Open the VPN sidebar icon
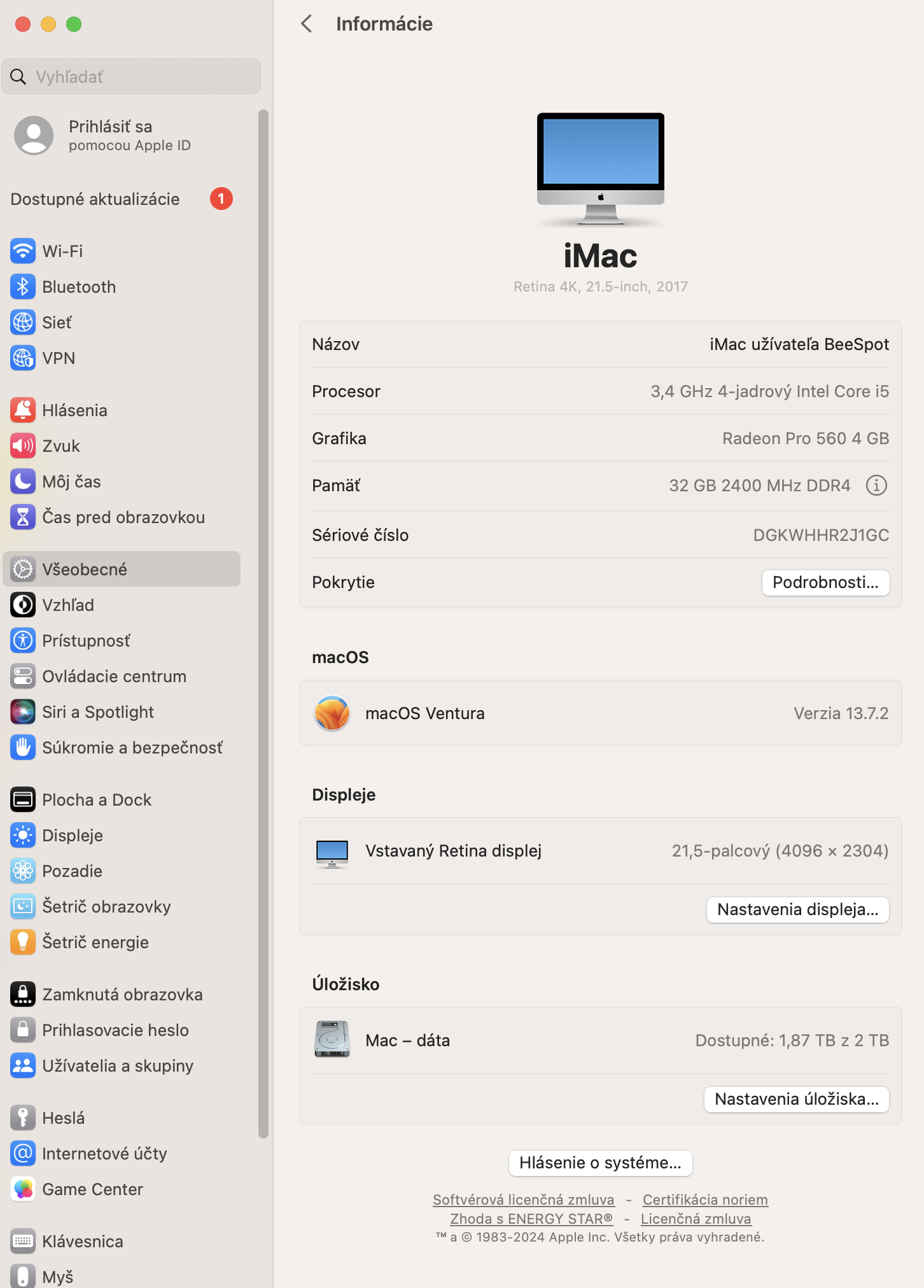924x1288 pixels. [23, 358]
